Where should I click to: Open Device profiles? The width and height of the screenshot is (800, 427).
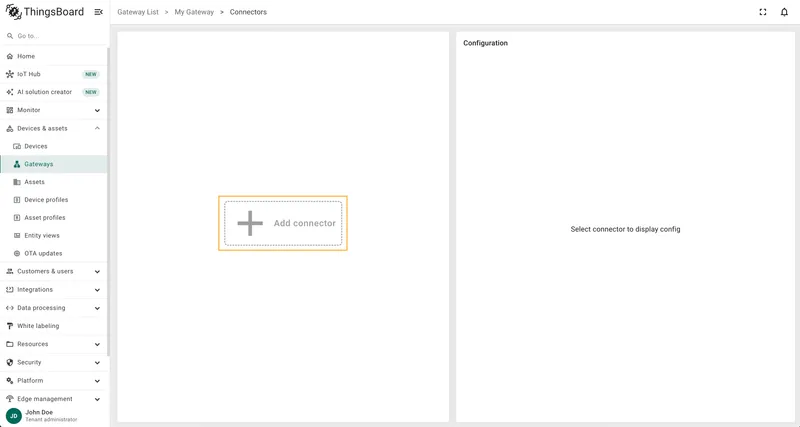click(x=54, y=199)
